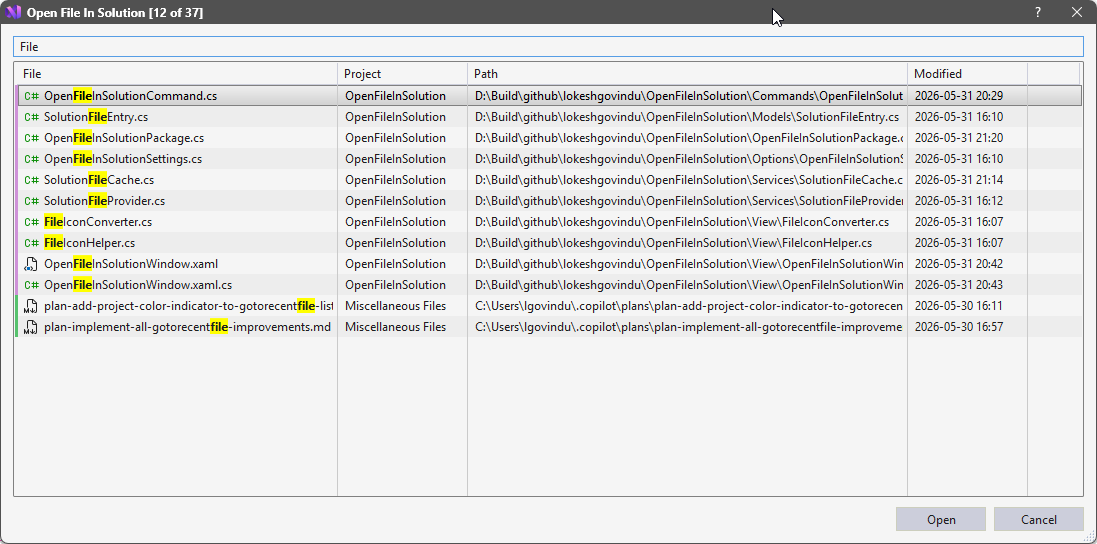Click modified date 2026-05-31 16:12
1097x544 pixels.
point(958,201)
